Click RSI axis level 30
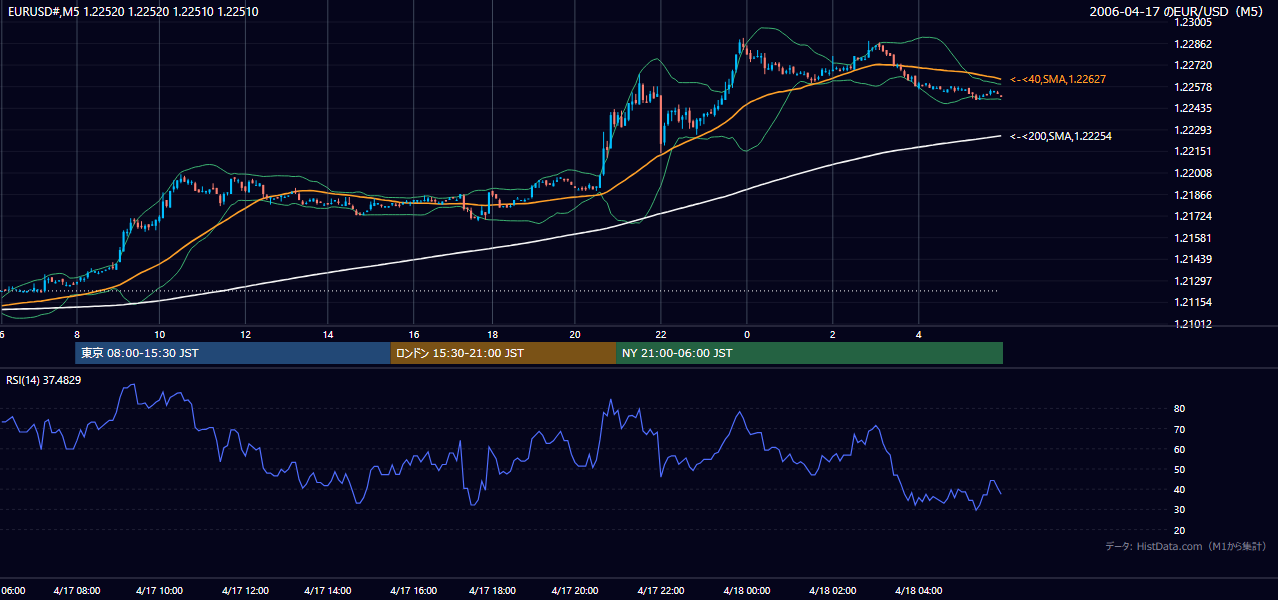 (1180, 510)
